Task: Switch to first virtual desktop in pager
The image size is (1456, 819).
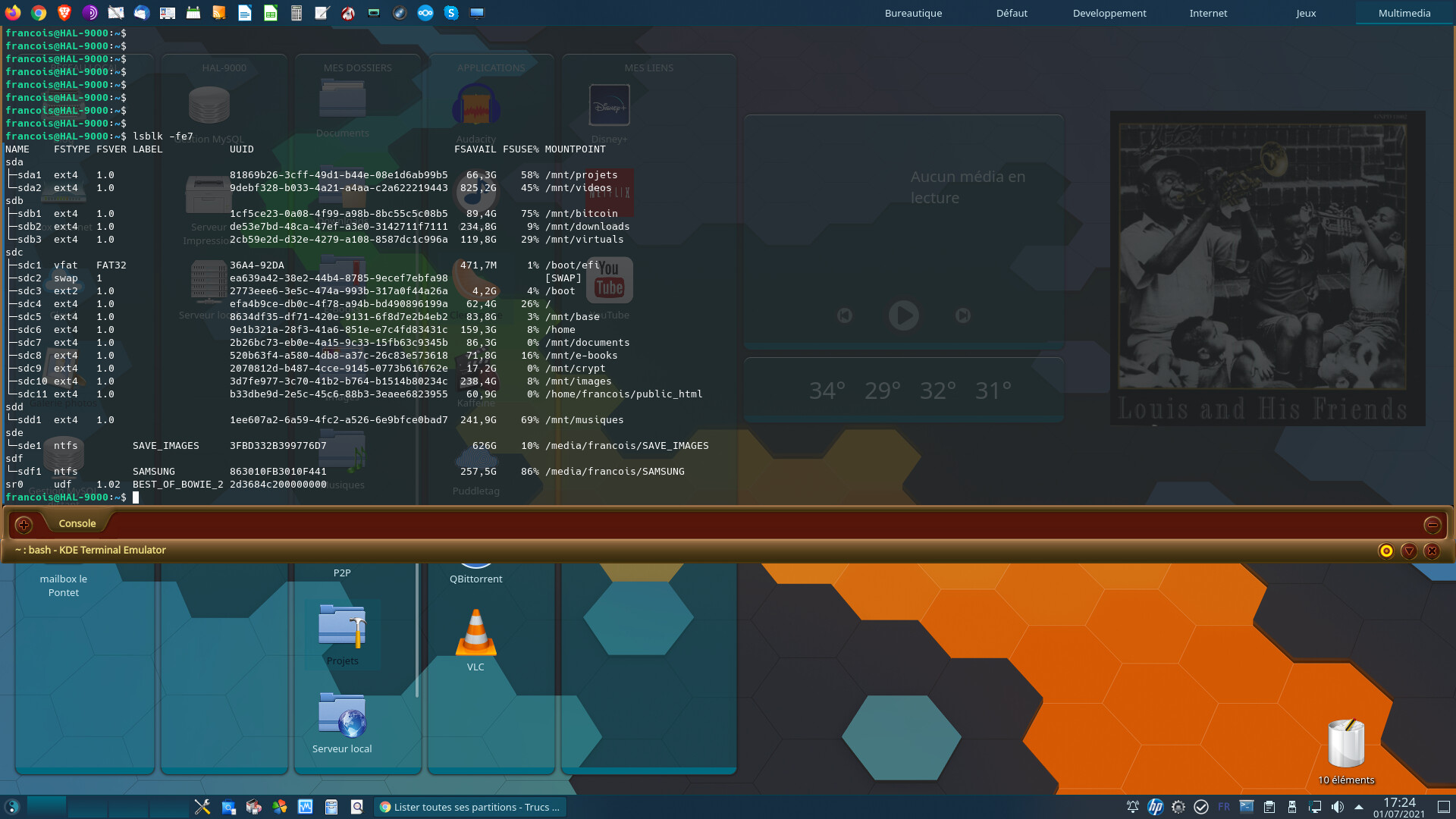Action: pos(46,807)
